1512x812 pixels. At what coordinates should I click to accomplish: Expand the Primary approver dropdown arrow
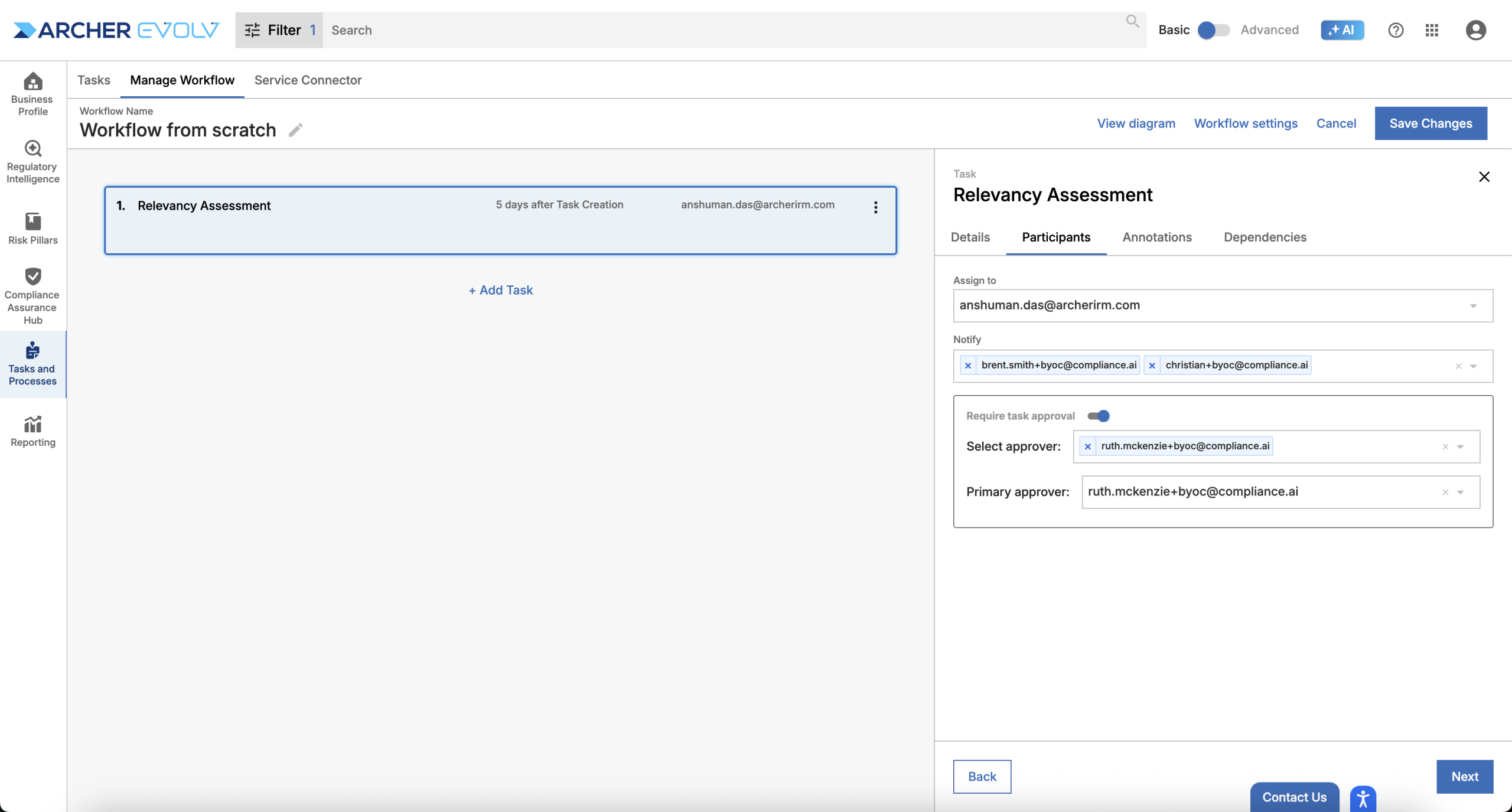[1460, 493]
